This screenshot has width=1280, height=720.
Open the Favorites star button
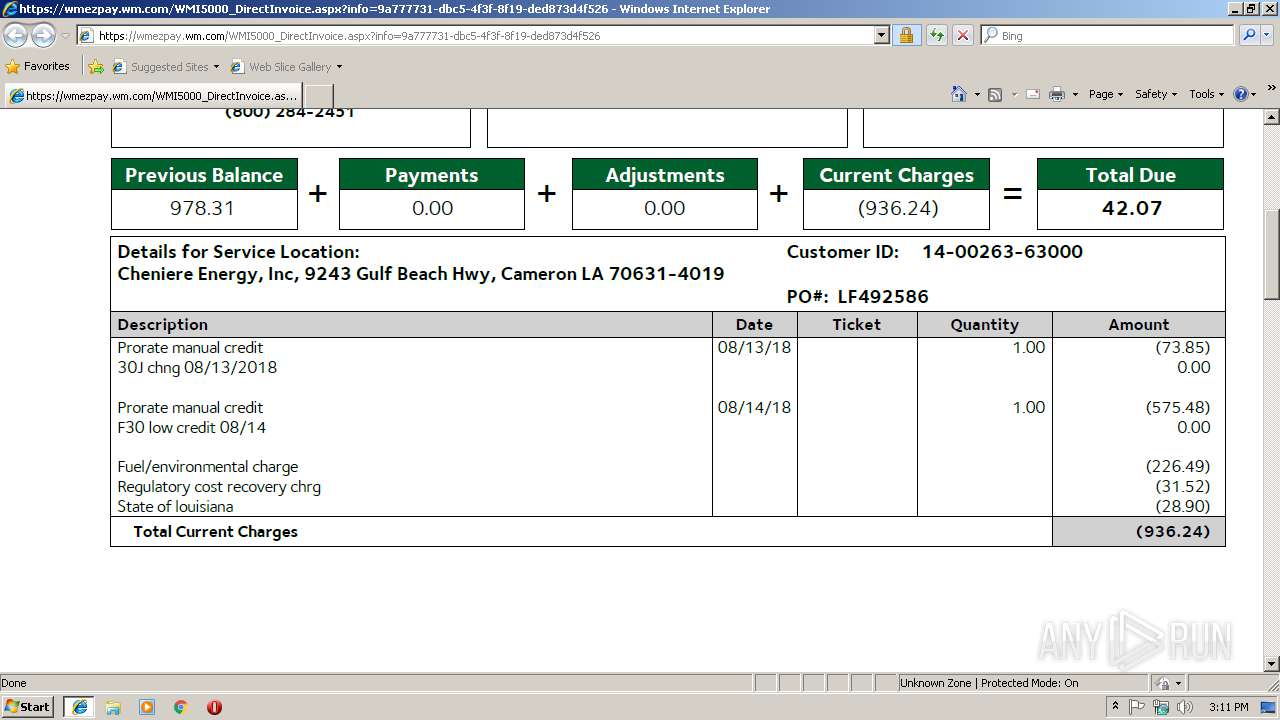(37, 67)
